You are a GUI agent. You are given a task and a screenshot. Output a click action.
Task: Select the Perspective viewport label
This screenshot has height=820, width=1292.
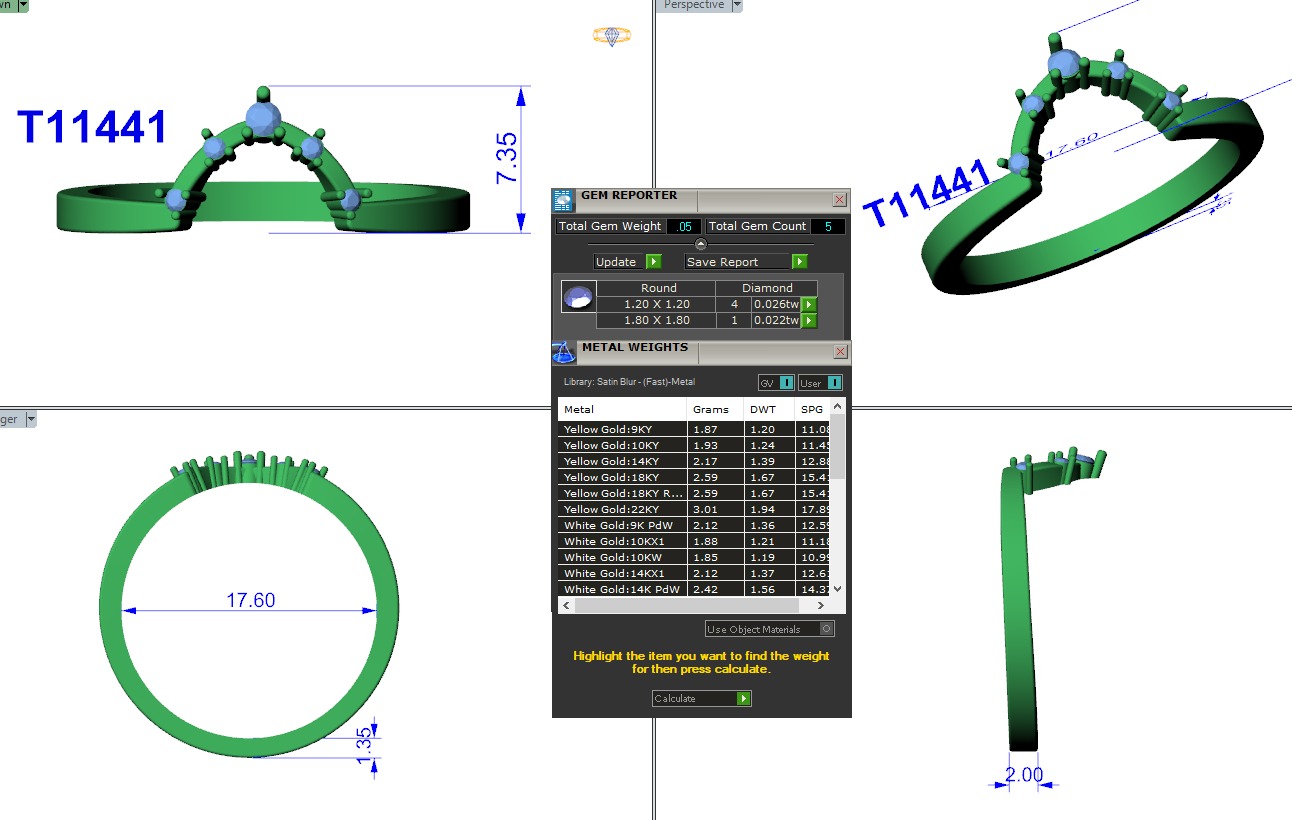point(693,5)
